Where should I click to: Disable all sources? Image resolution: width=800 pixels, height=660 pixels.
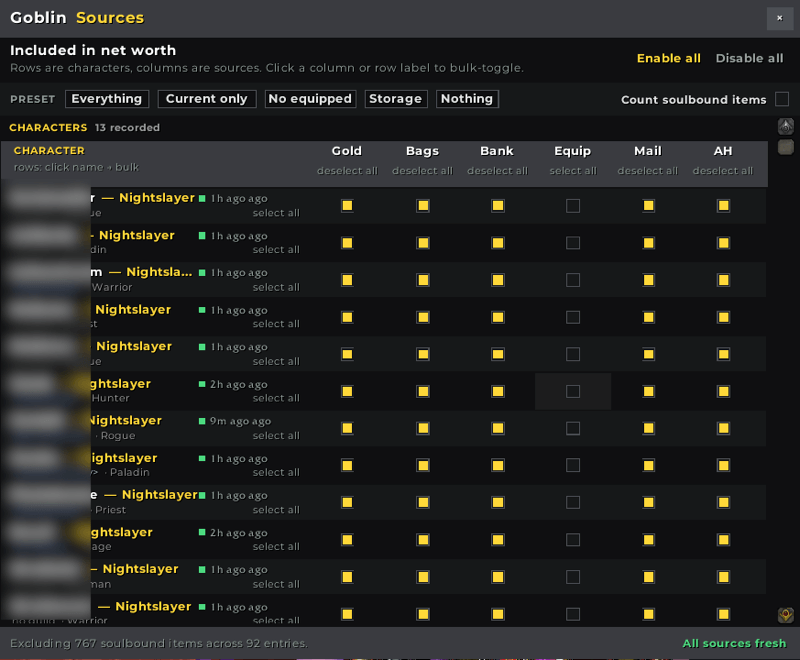749,58
